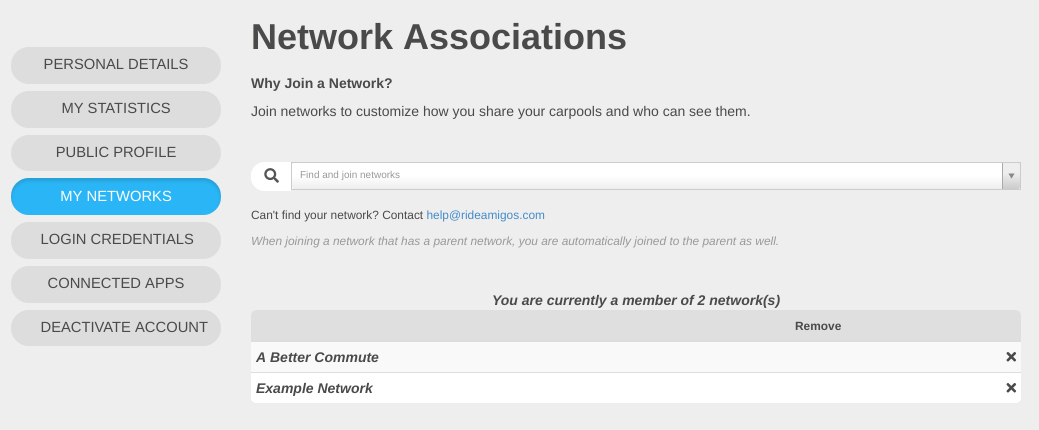Go to My Statistics
Viewport: 1039px width, 430px height.
(116, 109)
